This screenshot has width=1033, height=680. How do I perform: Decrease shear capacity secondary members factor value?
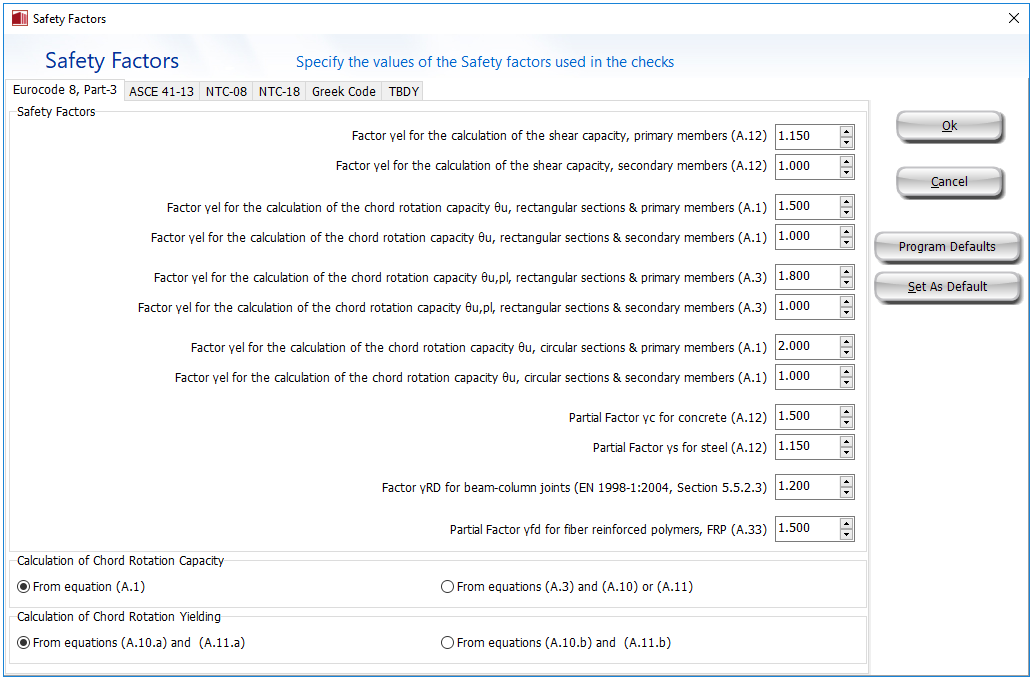click(x=847, y=172)
